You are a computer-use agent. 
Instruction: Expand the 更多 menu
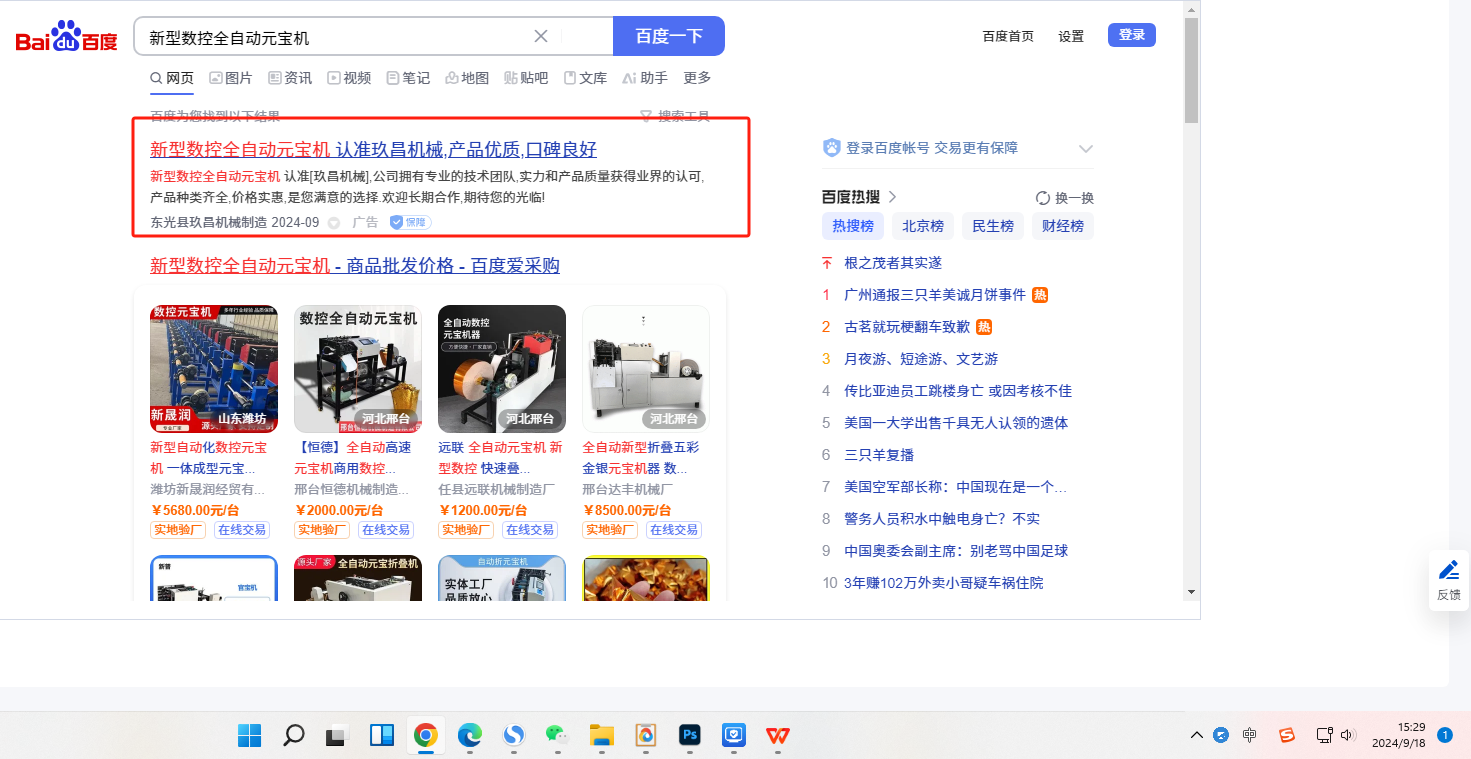tap(697, 78)
